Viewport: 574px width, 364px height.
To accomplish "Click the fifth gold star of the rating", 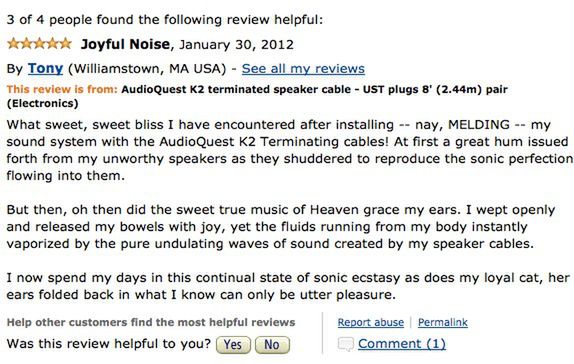I will pos(65,44).
